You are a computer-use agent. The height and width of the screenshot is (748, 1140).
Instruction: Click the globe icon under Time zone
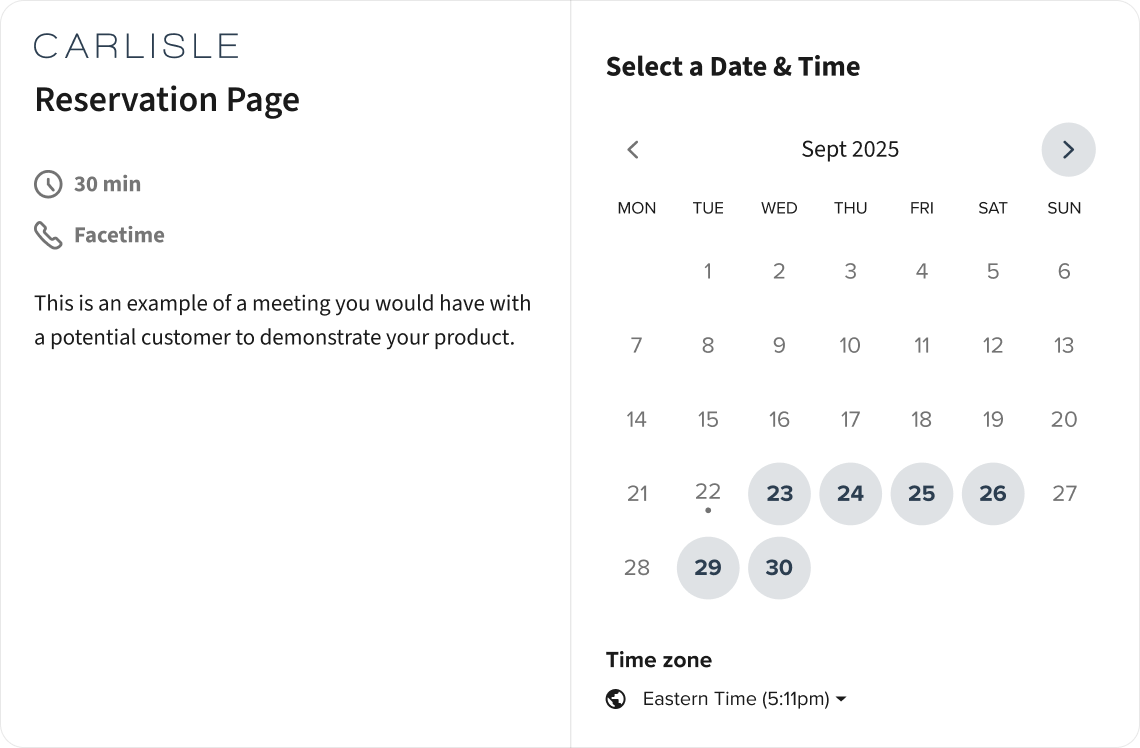(x=616, y=699)
